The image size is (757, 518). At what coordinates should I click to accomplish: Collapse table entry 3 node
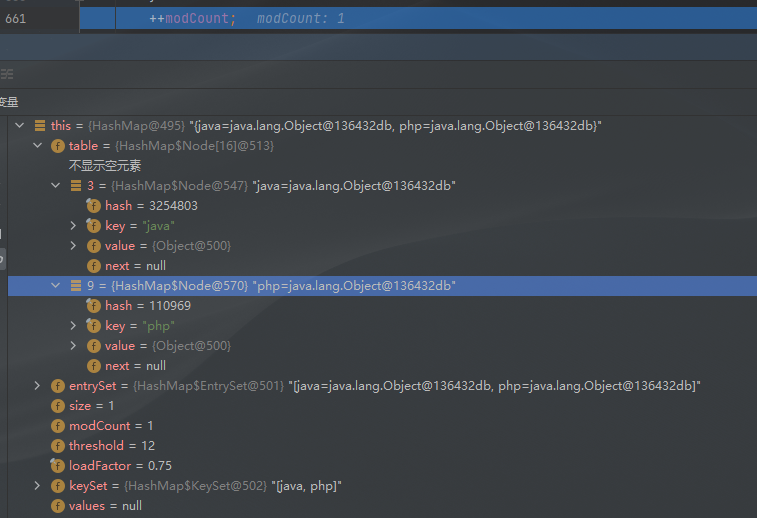56,185
